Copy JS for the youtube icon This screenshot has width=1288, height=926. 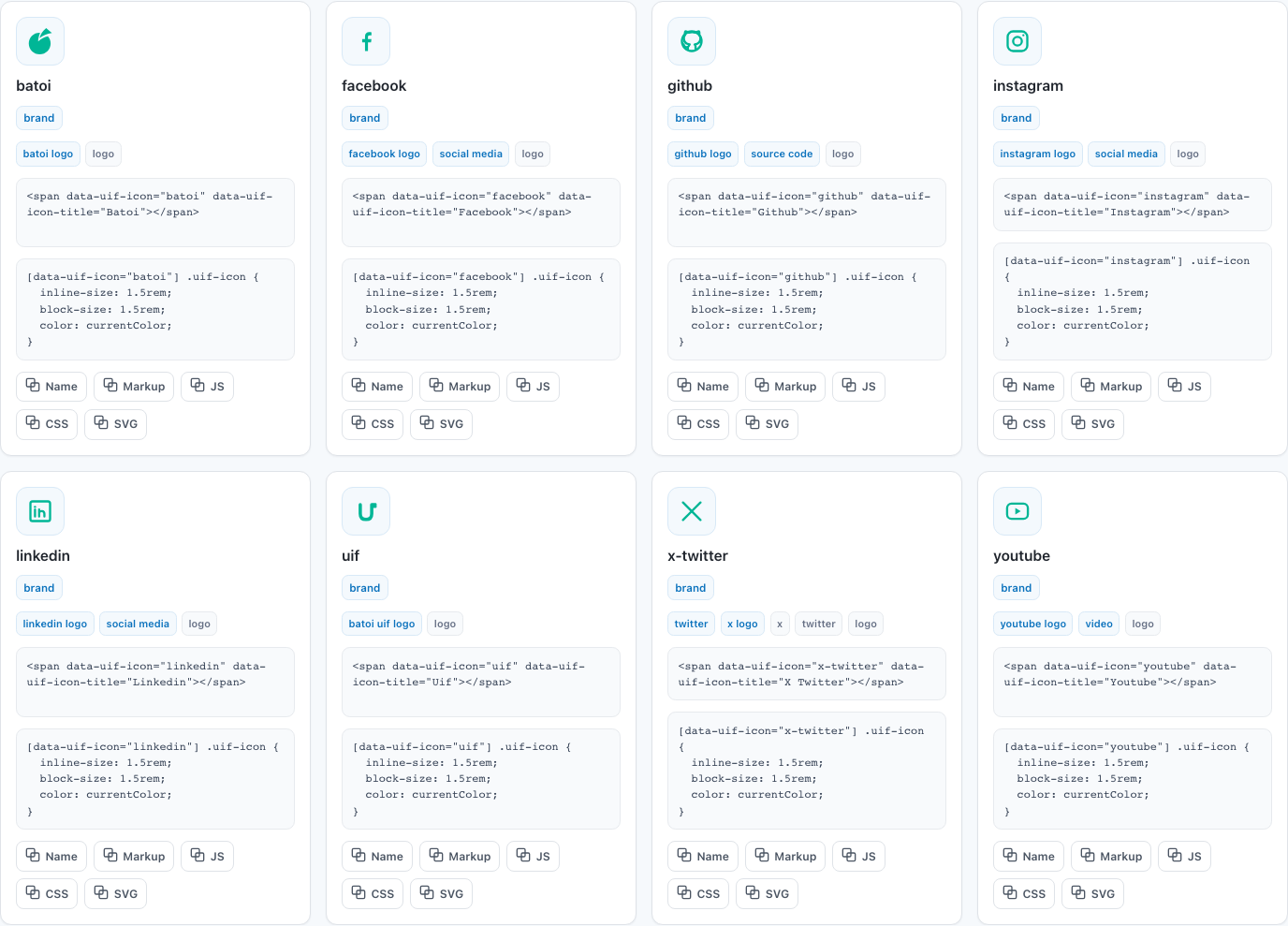coord(1184,857)
